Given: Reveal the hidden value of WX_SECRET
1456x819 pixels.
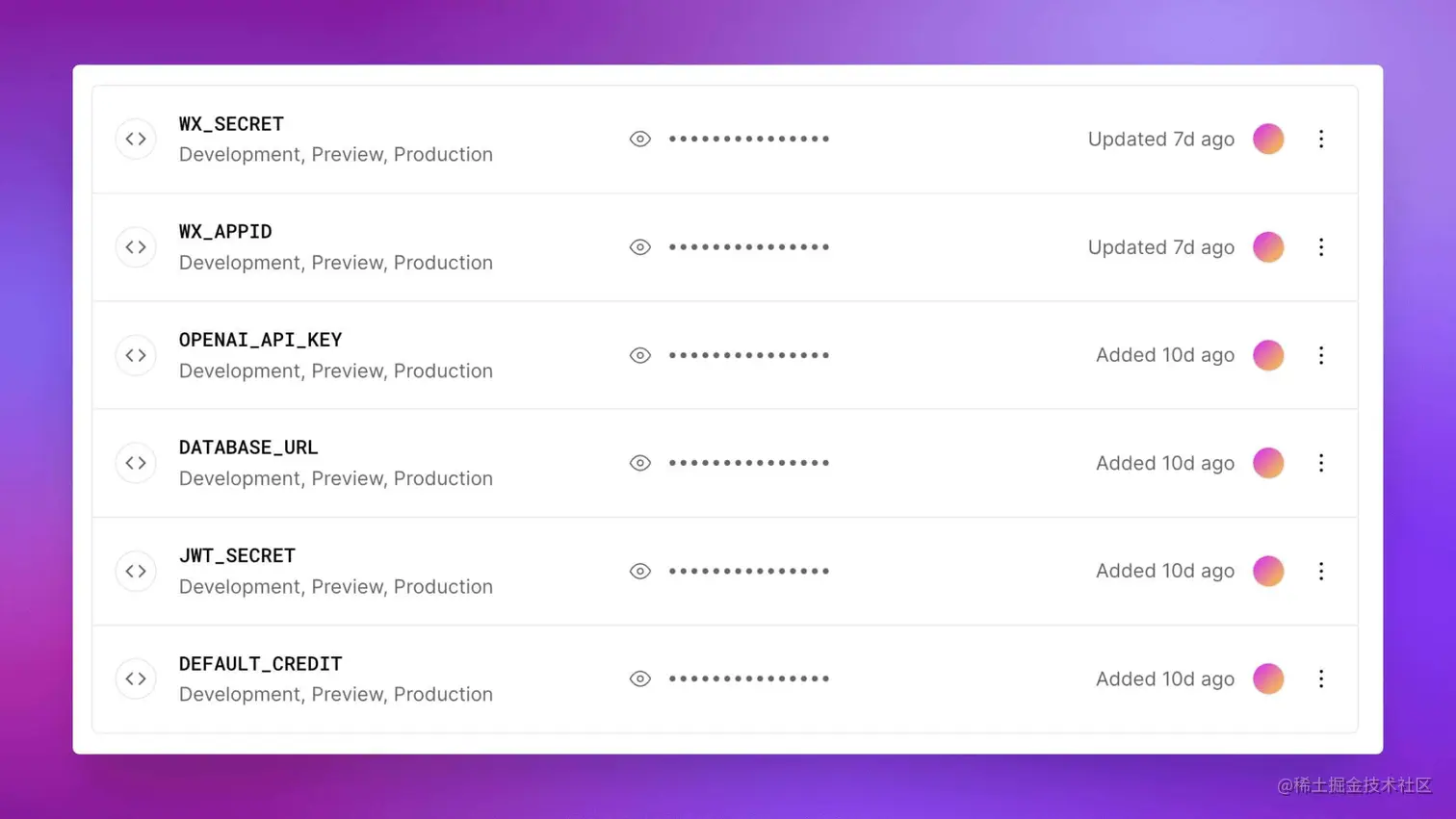Looking at the screenshot, I should [639, 139].
